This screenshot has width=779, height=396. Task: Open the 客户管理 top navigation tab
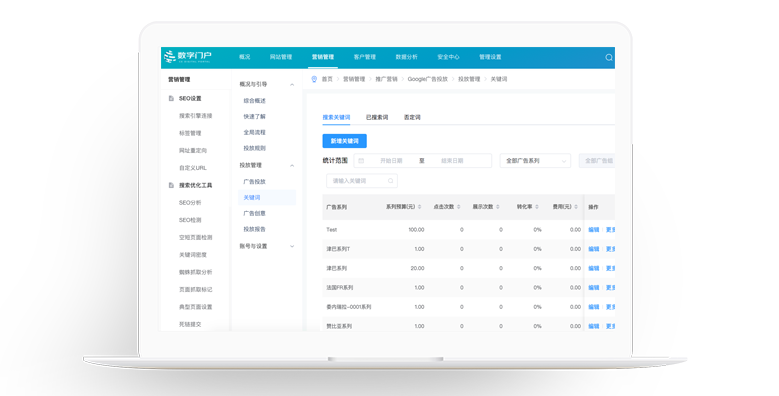pyautogui.click(x=365, y=57)
